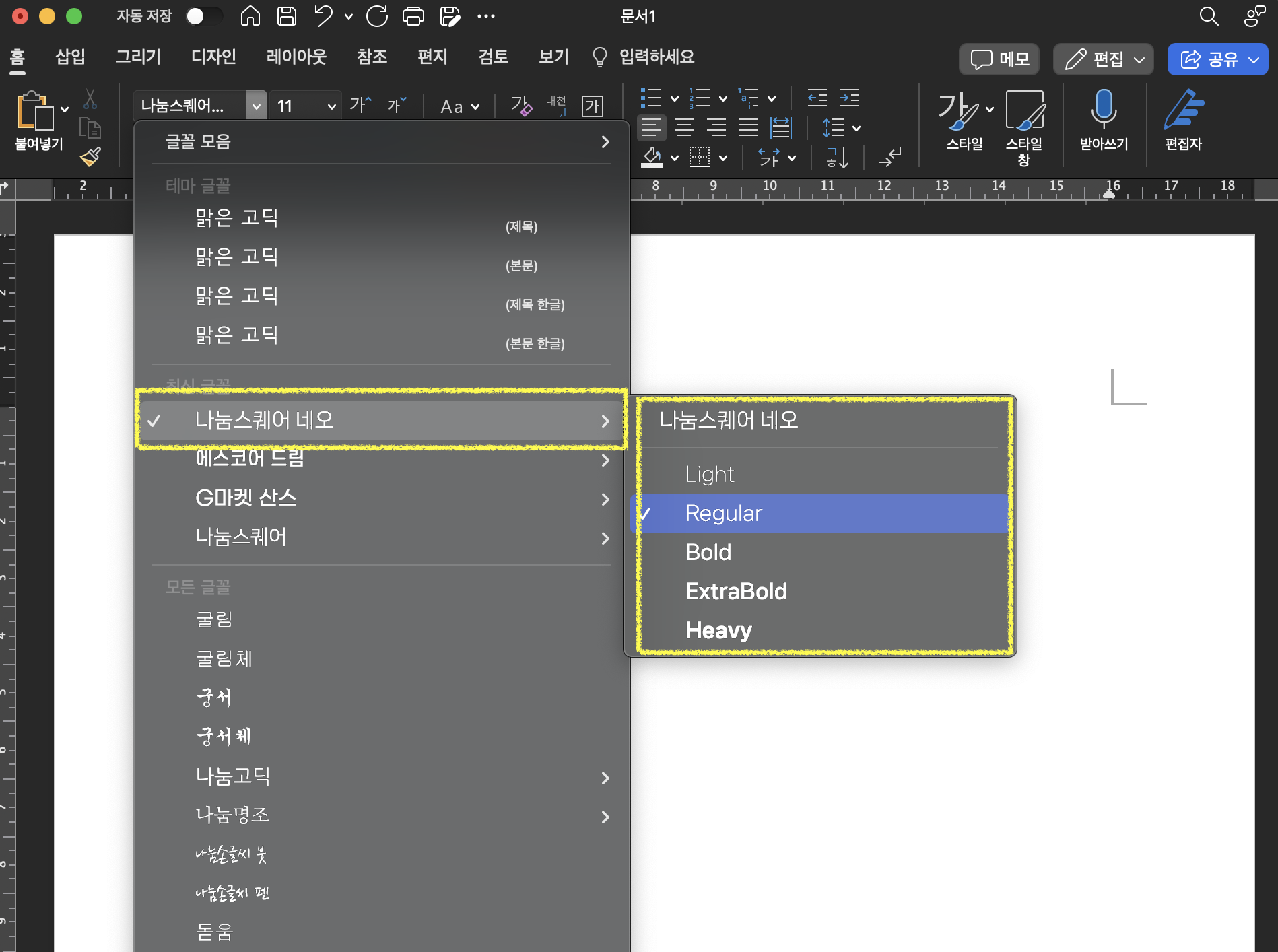Center align the text
The width and height of the screenshot is (1278, 952).
(x=683, y=127)
